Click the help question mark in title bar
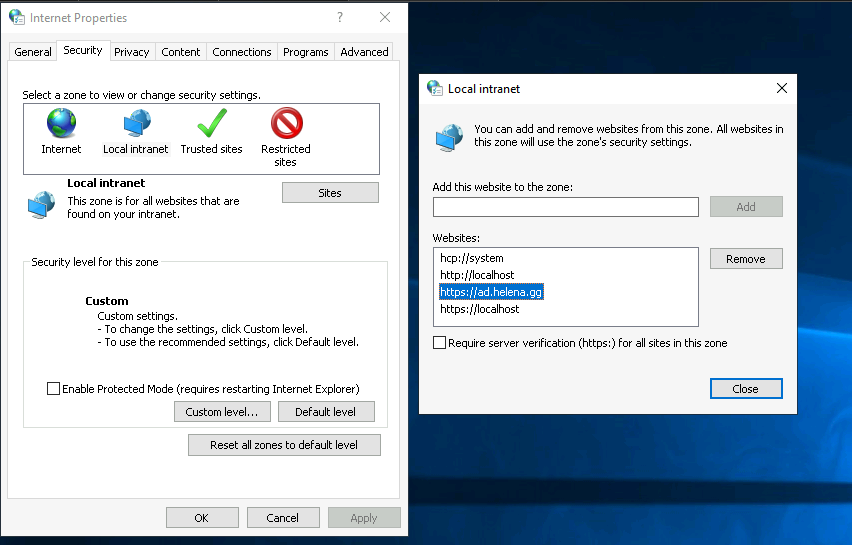The image size is (852, 545). [340, 17]
